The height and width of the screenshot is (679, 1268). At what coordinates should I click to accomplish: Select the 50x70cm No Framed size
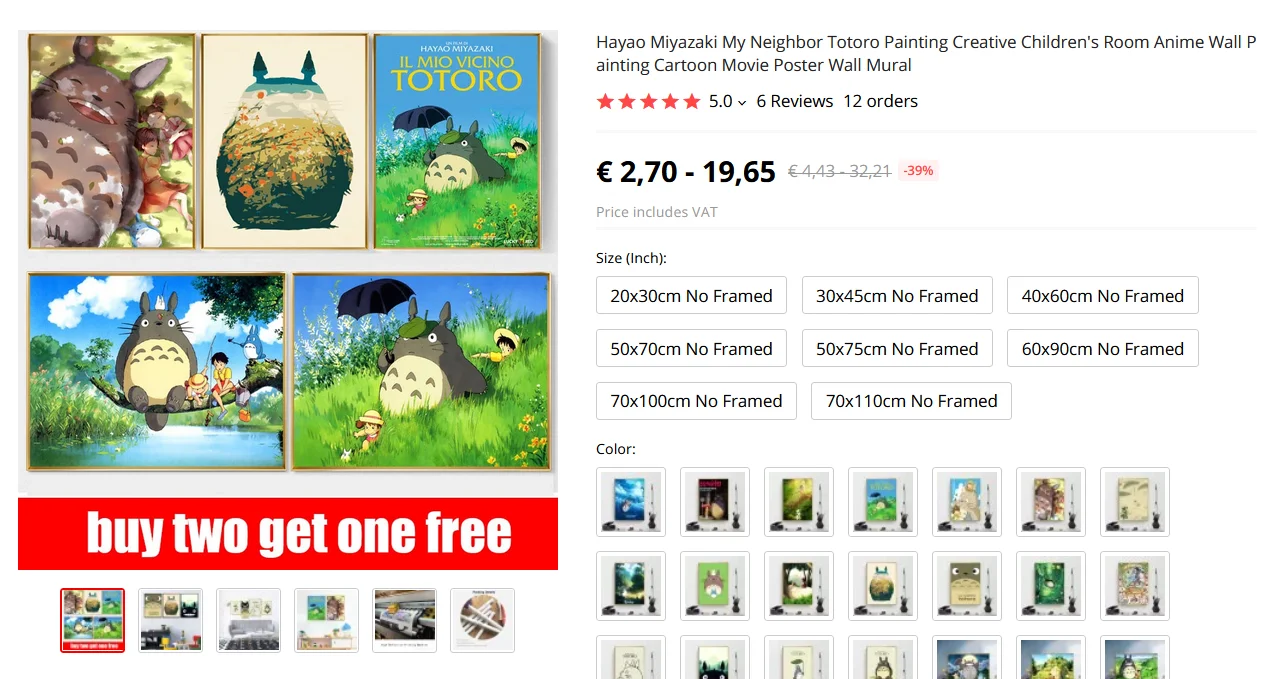691,348
